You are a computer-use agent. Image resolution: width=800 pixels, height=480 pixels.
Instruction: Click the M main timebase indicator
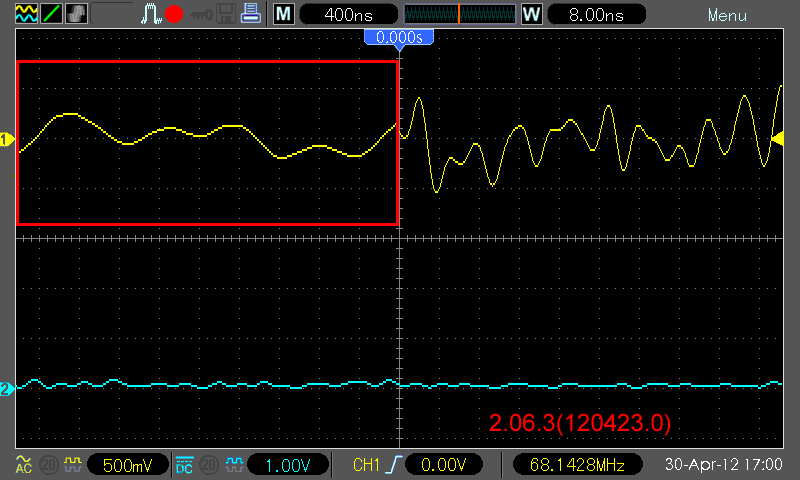pos(284,14)
